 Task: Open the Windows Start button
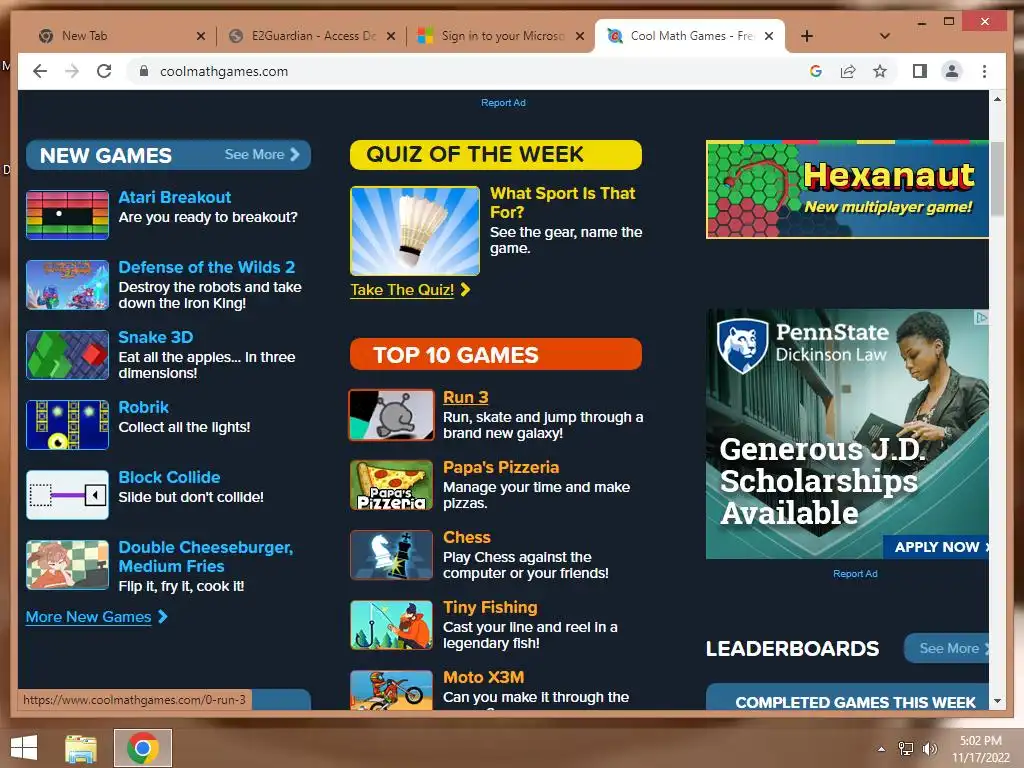coord(24,747)
